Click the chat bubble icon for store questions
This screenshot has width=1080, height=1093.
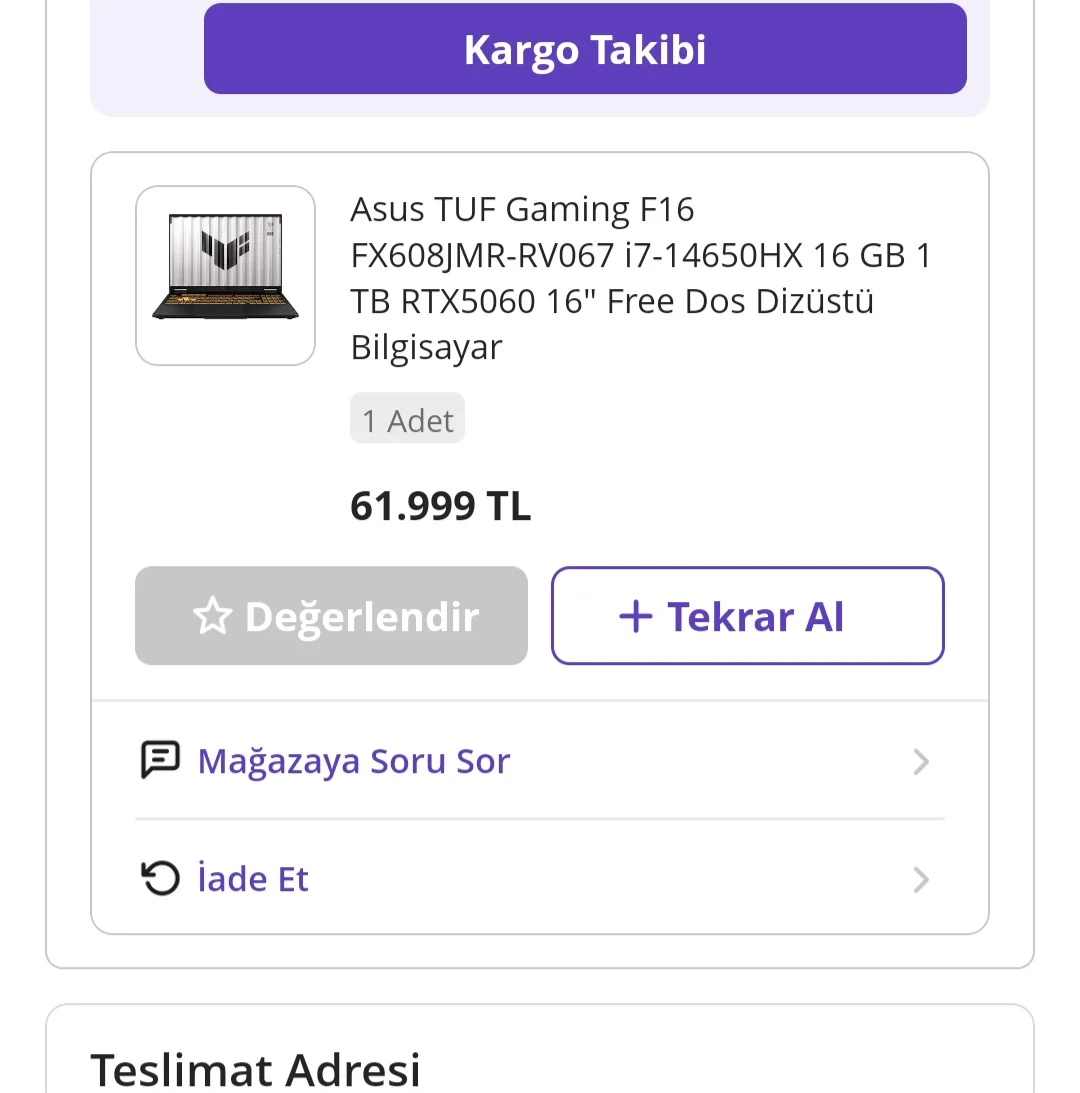[160, 761]
